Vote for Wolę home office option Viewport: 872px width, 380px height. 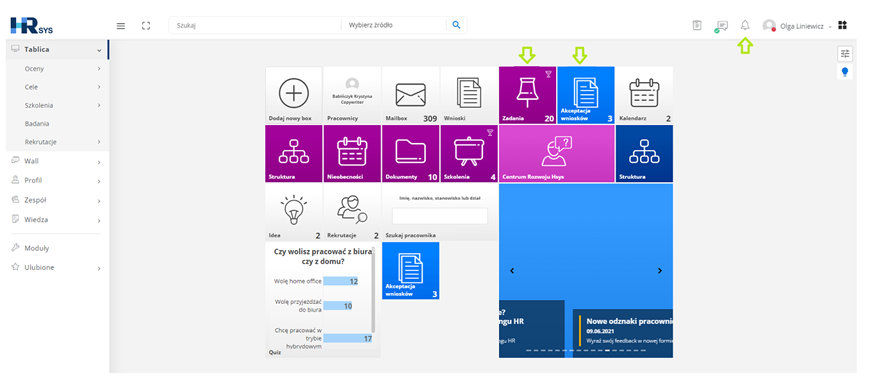340,281
